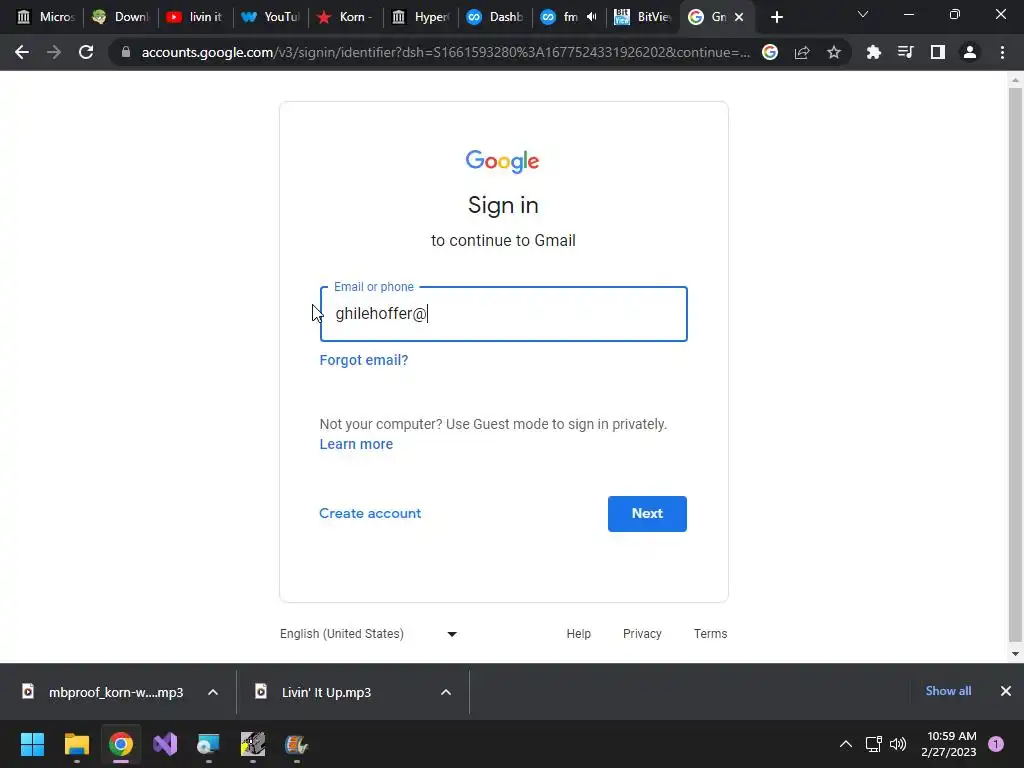Bookmark this page with star icon

click(834, 52)
